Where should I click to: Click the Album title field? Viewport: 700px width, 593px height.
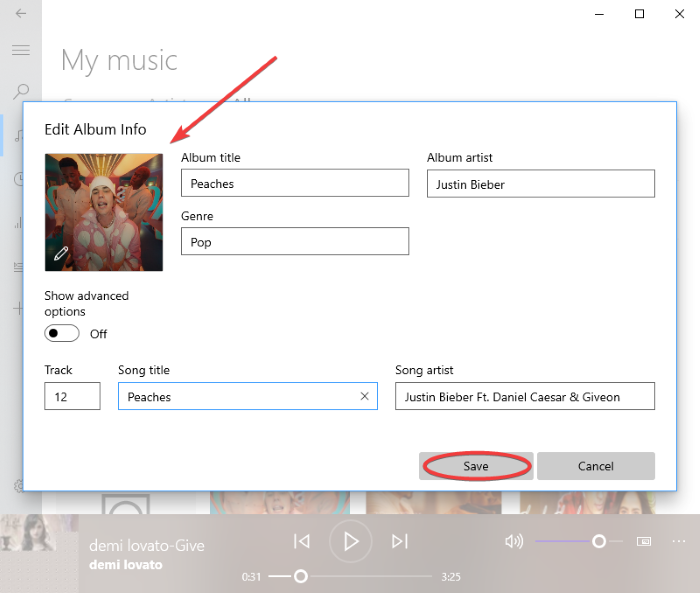pos(295,184)
